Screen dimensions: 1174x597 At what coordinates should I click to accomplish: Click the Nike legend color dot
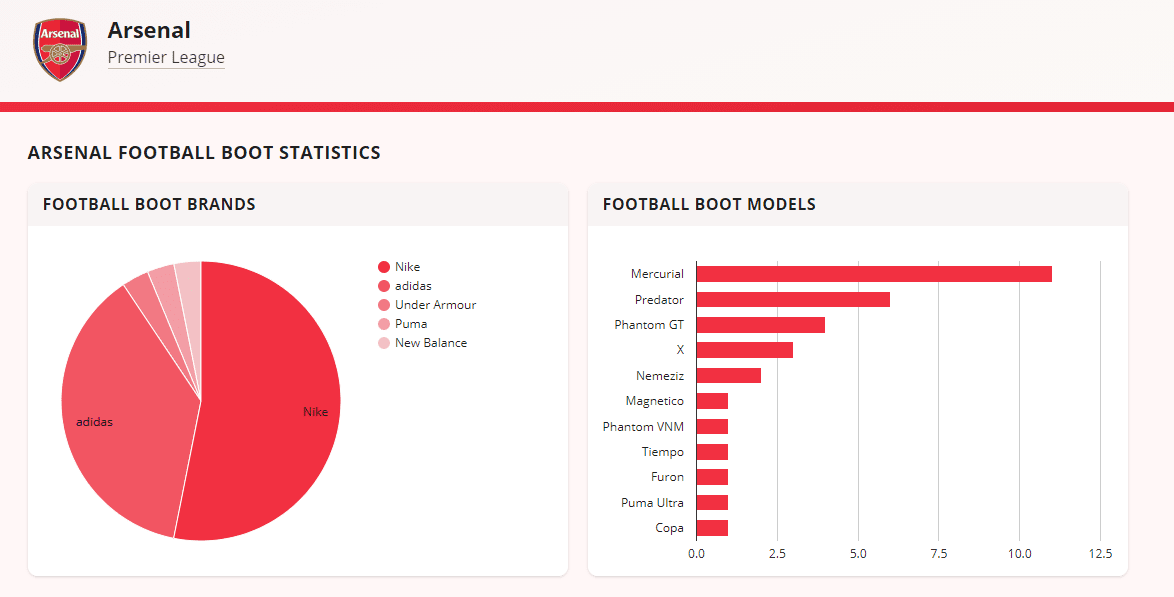point(382,266)
